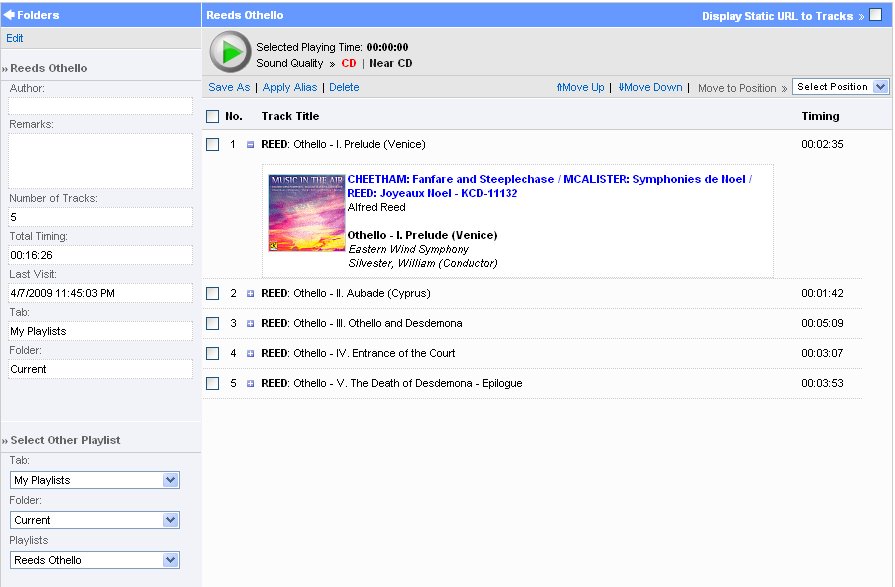Screen dimensions: 895x587
Task: Click the Total Timing field showing 00:16:26
Action: [x=100, y=255]
